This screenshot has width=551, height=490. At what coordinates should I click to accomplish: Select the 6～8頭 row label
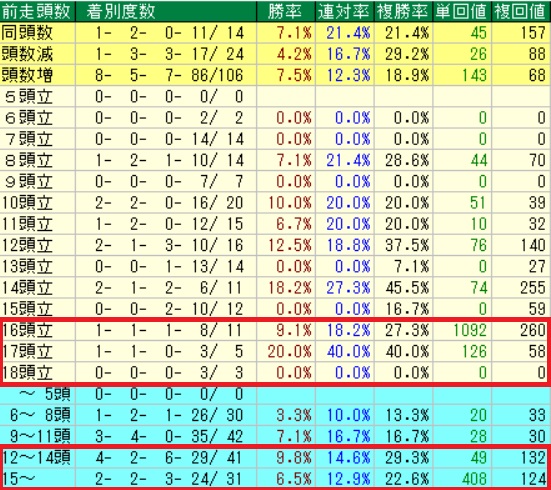40,415
